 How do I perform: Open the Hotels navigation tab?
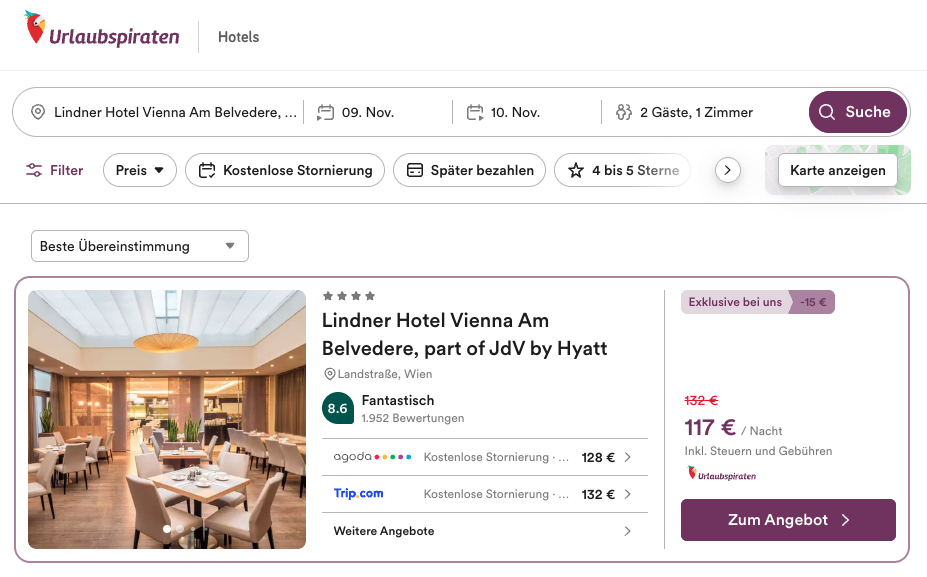pos(238,37)
